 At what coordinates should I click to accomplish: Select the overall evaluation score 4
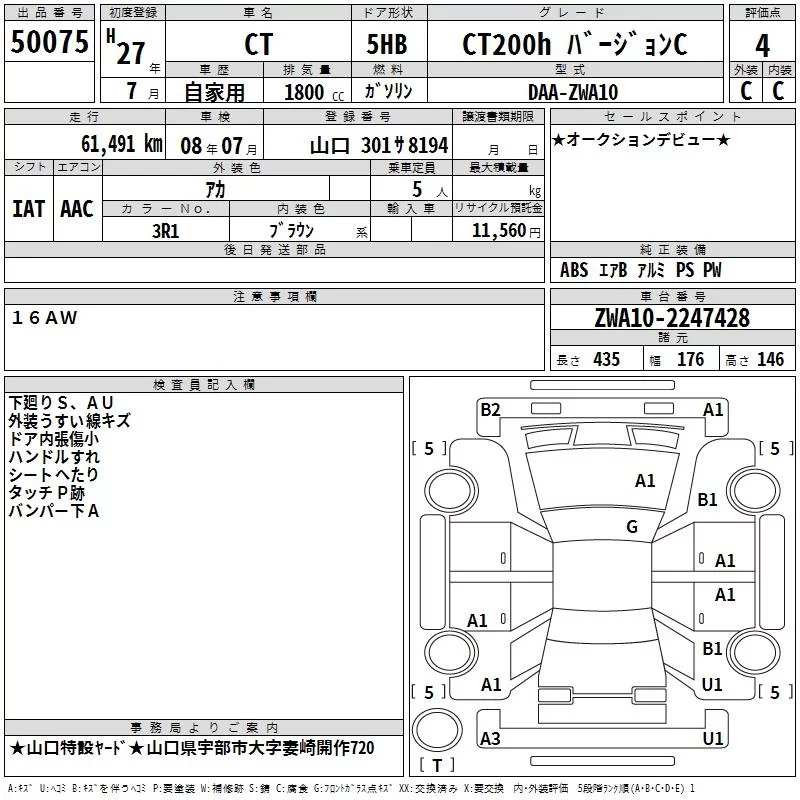[762, 46]
